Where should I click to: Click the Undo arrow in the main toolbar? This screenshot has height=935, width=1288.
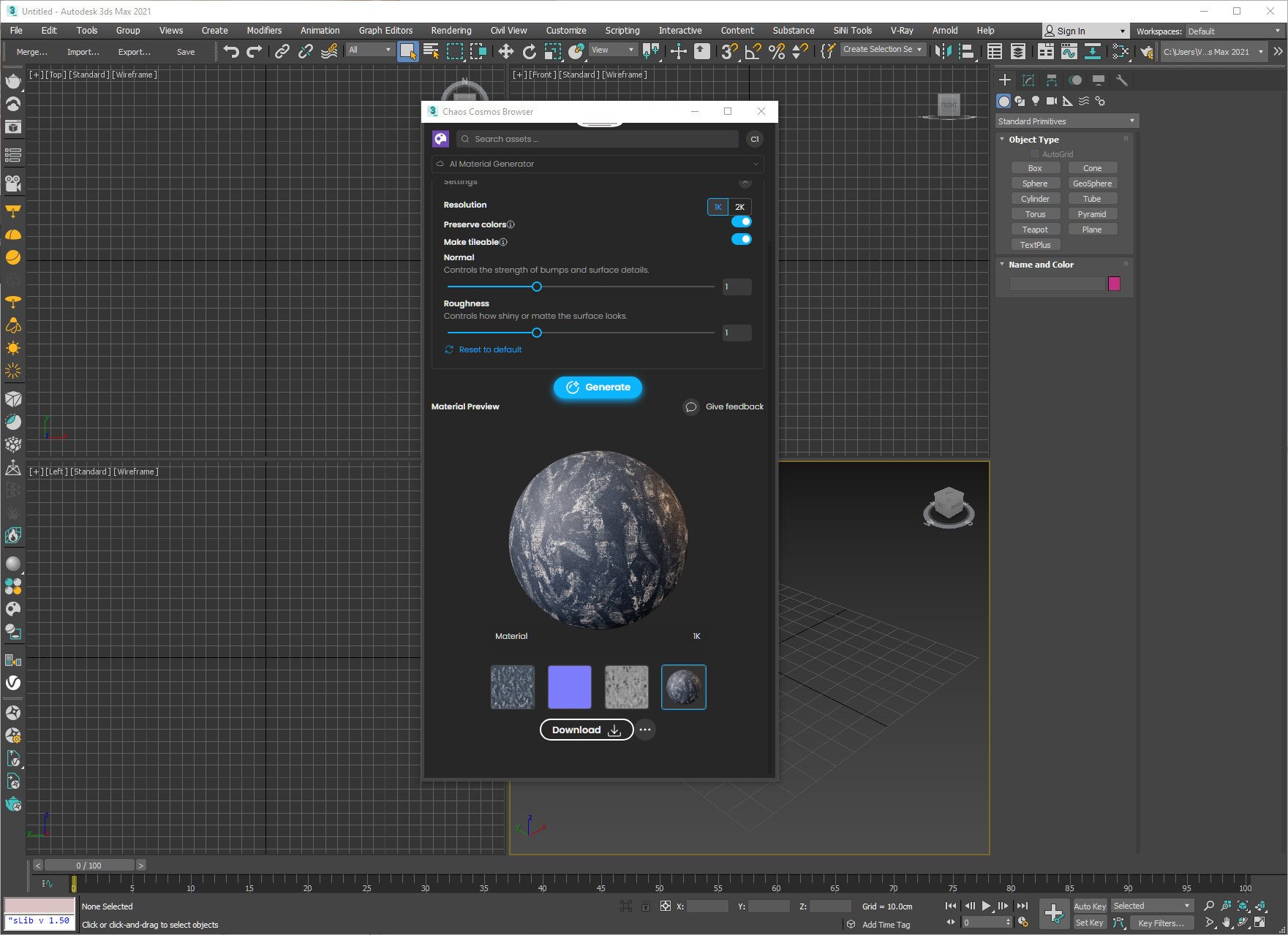[231, 51]
